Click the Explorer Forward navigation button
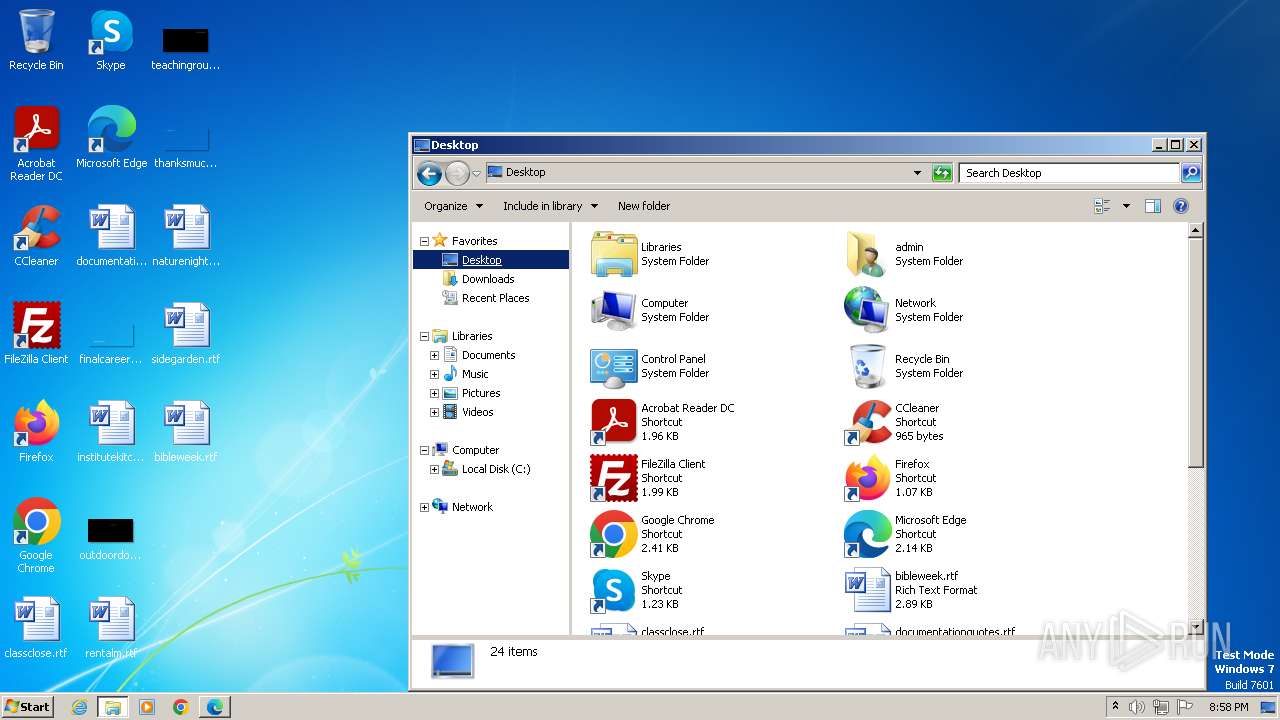1280x720 pixels. pyautogui.click(x=457, y=174)
